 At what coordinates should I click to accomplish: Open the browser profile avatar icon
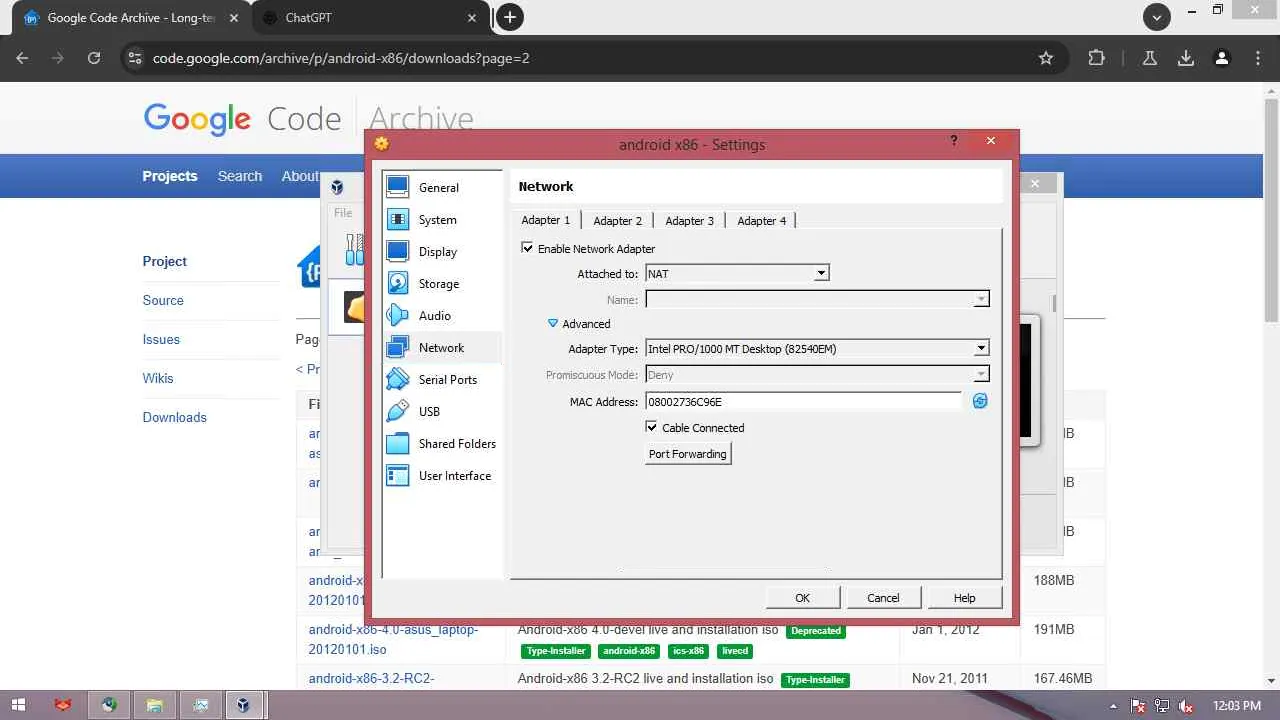point(1221,58)
